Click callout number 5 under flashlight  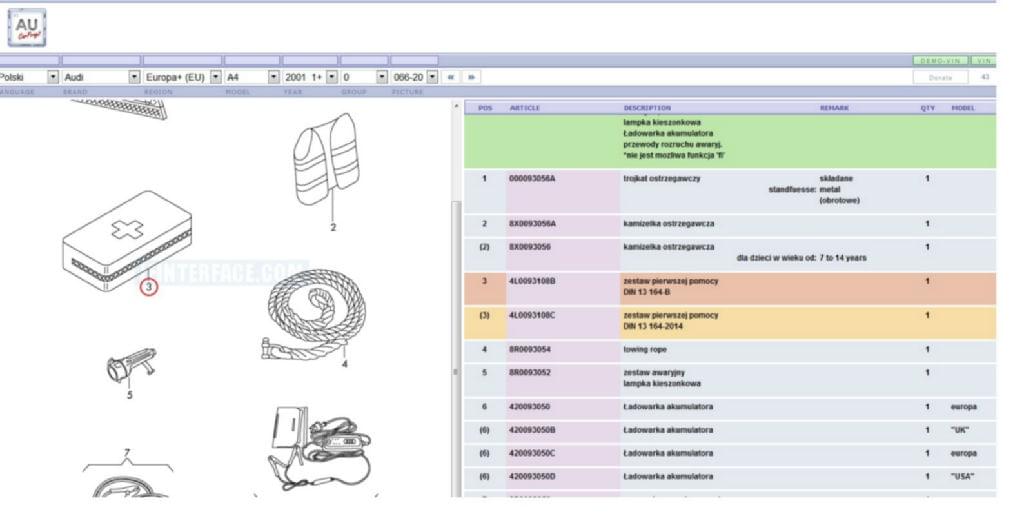point(129,395)
